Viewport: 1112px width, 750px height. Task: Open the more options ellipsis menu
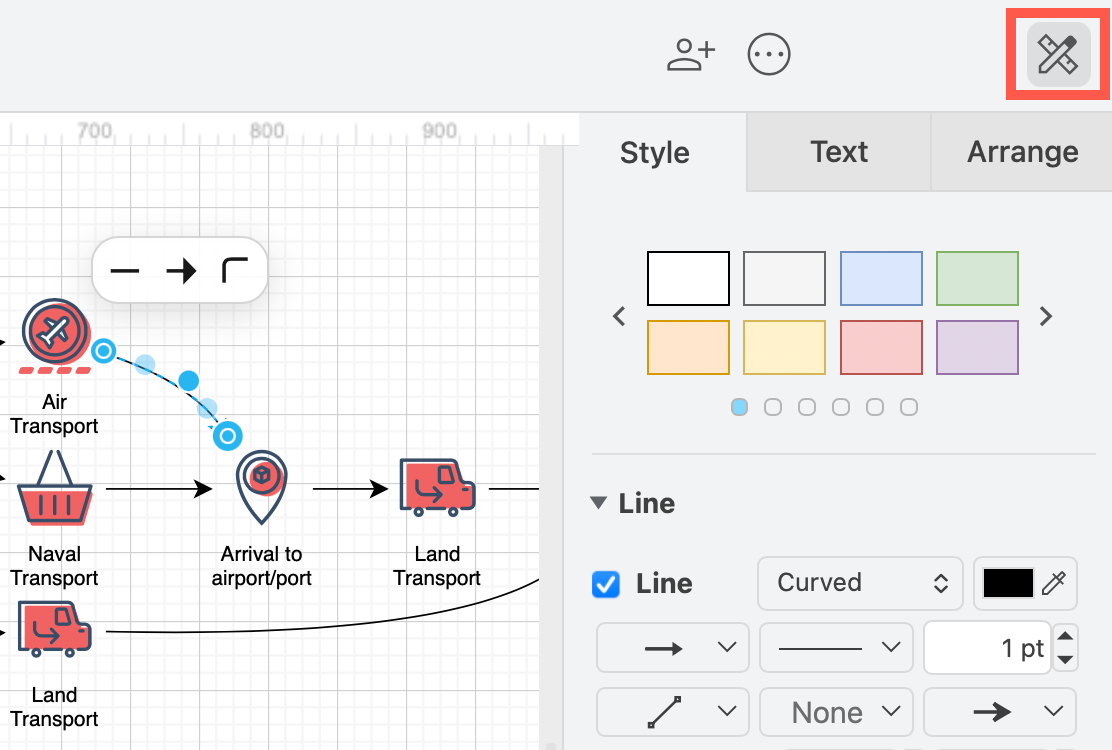coord(769,55)
